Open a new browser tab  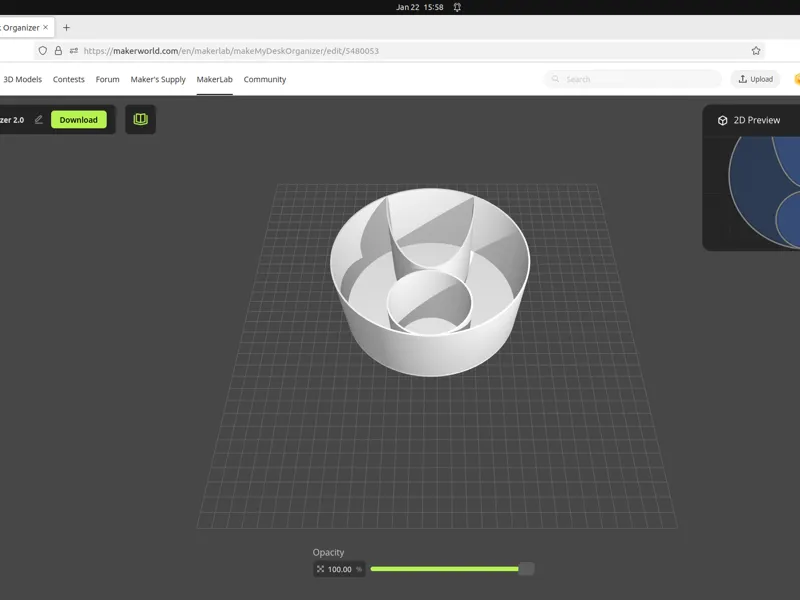pyautogui.click(x=66, y=28)
